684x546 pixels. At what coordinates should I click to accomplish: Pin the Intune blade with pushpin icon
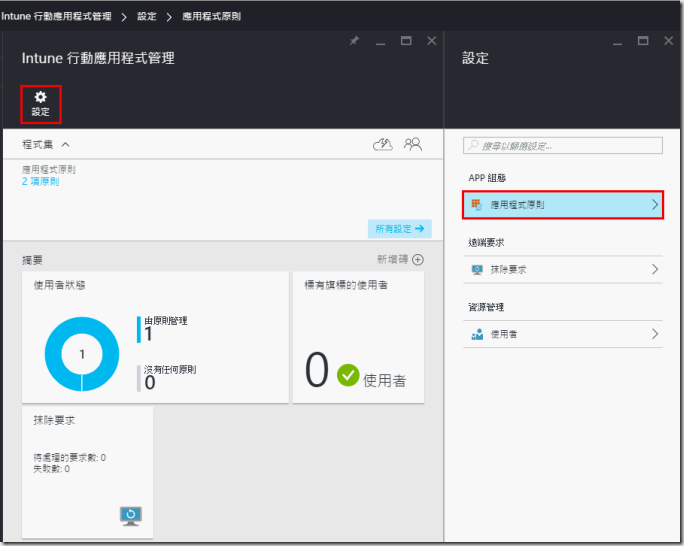pyautogui.click(x=354, y=41)
